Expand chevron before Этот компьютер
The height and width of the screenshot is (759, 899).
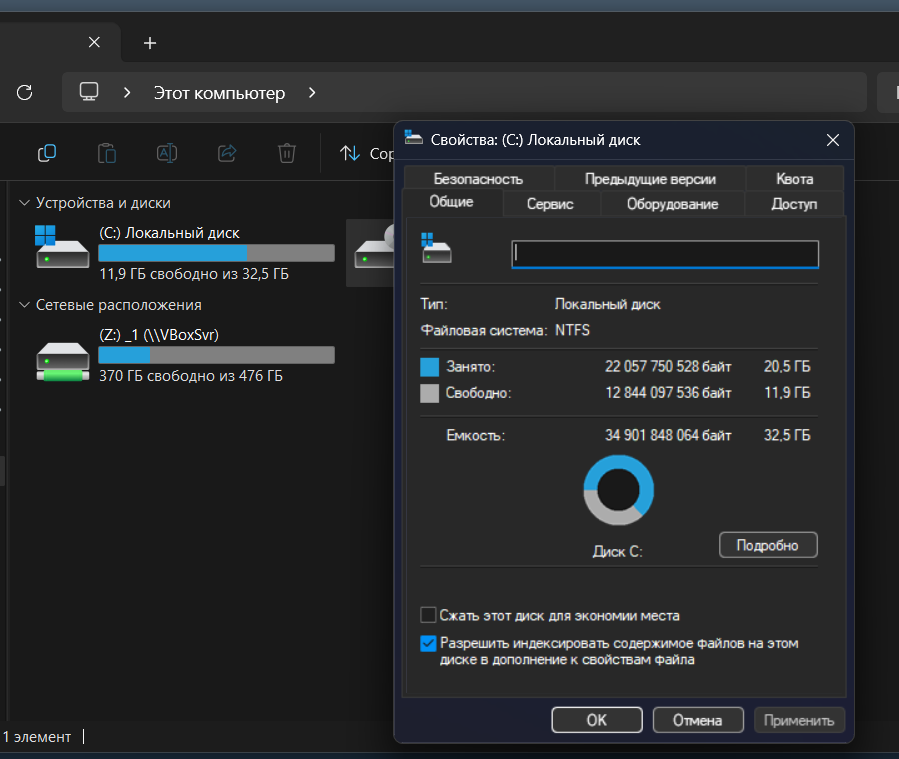127,92
